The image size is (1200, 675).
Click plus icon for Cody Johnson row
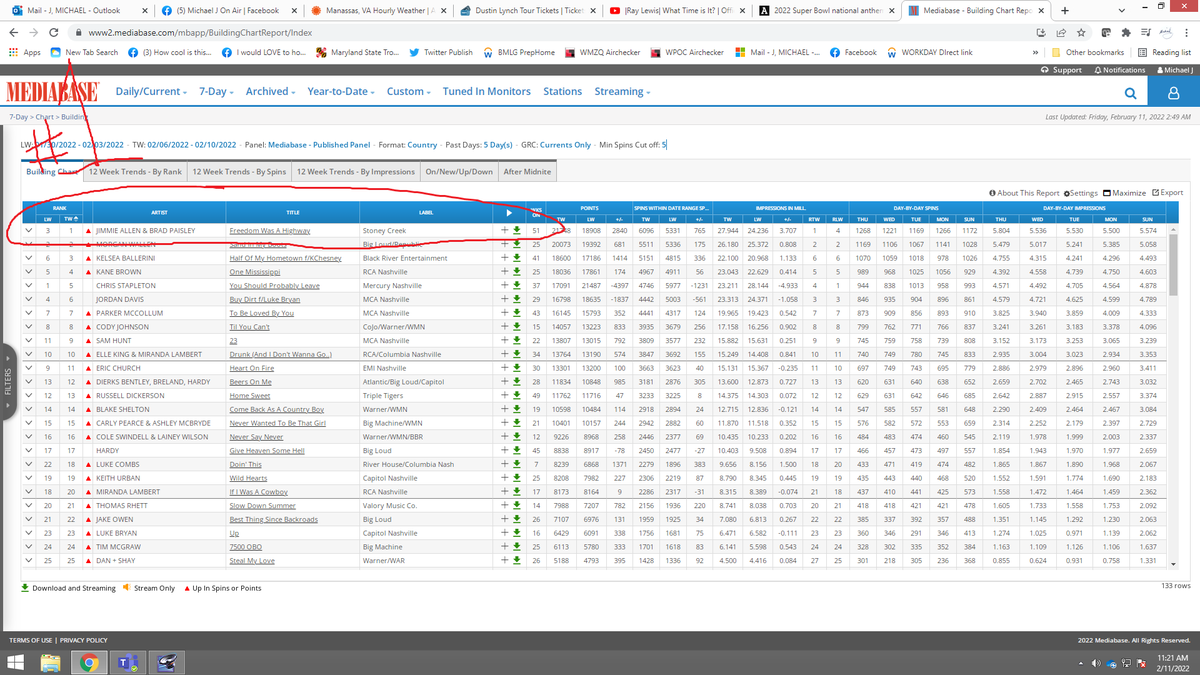tap(505, 327)
